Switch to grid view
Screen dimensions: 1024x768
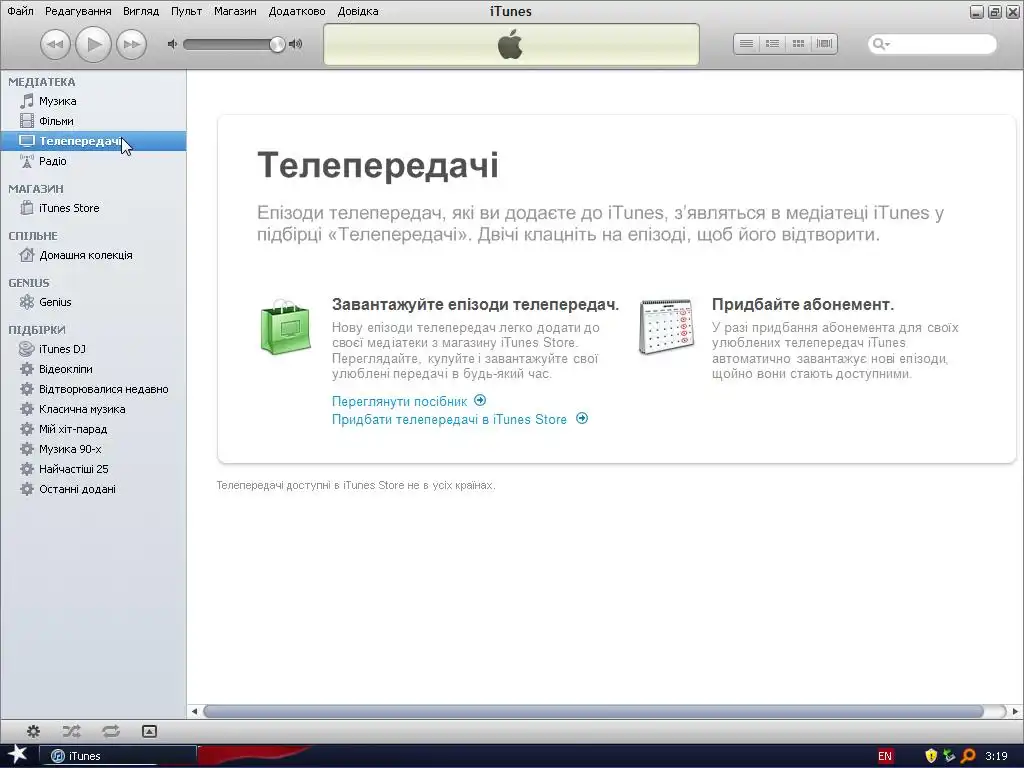798,44
